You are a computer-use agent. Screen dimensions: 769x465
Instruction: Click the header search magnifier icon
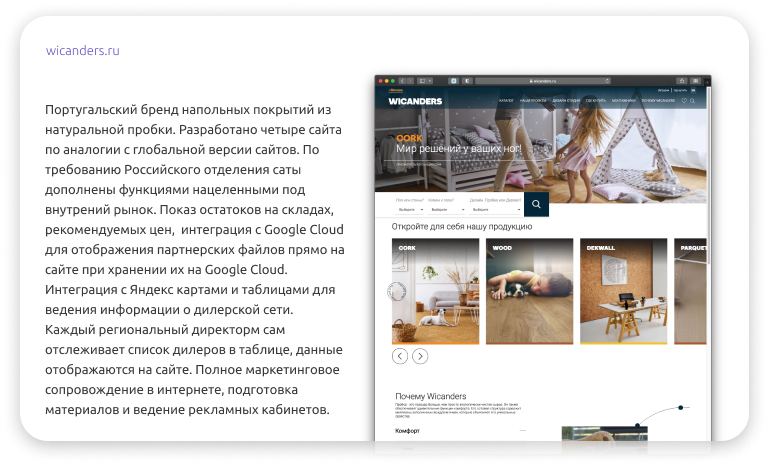pyautogui.click(x=692, y=101)
